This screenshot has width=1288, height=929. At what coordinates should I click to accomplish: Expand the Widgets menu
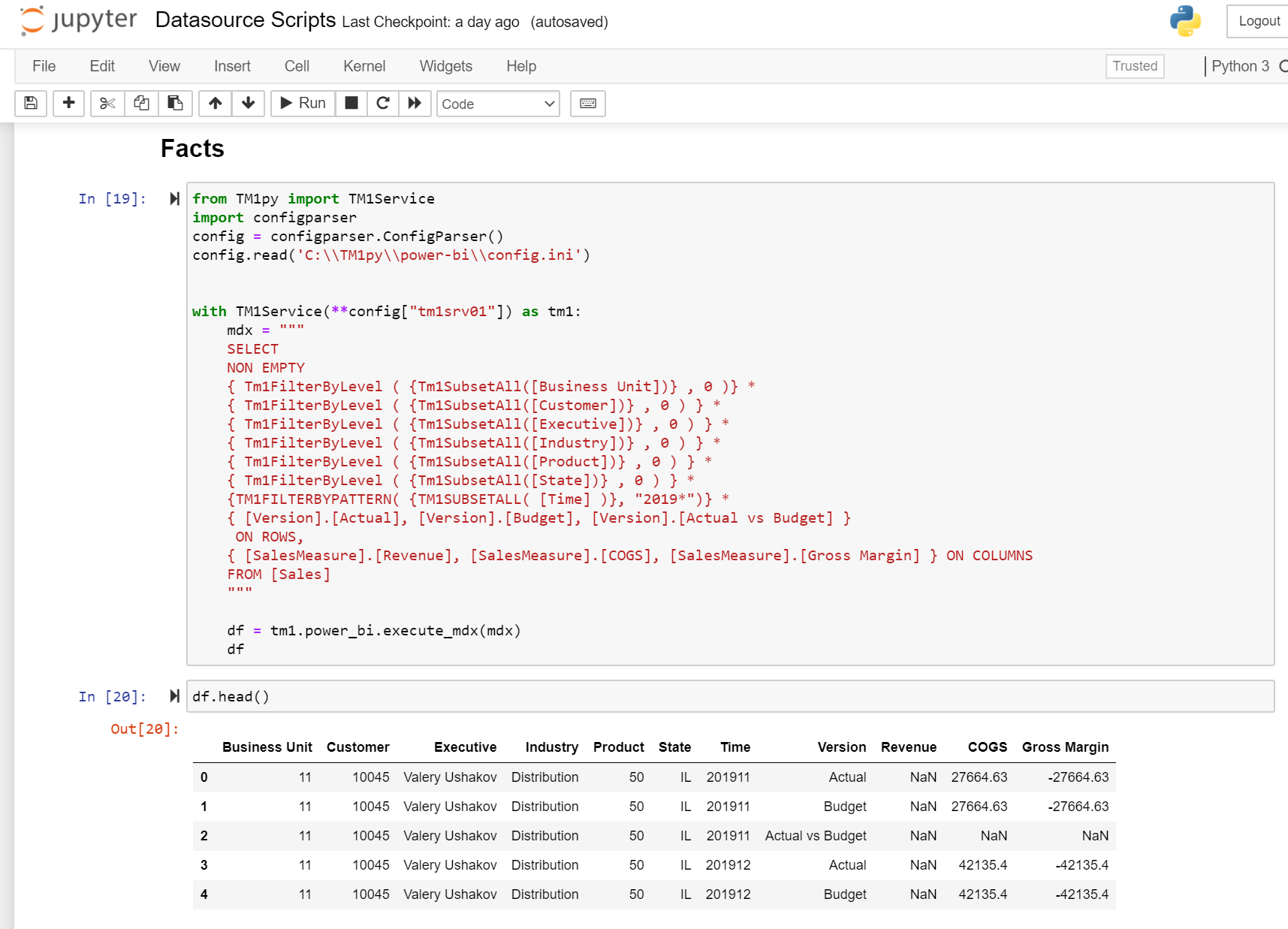click(445, 66)
